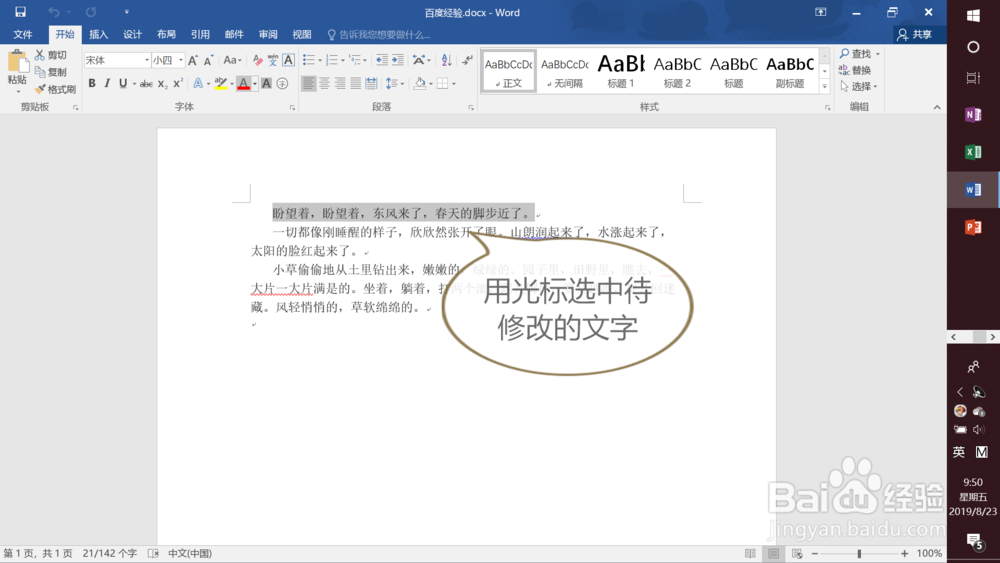
Task: Open the font color dropdown arrow
Action: (x=254, y=84)
